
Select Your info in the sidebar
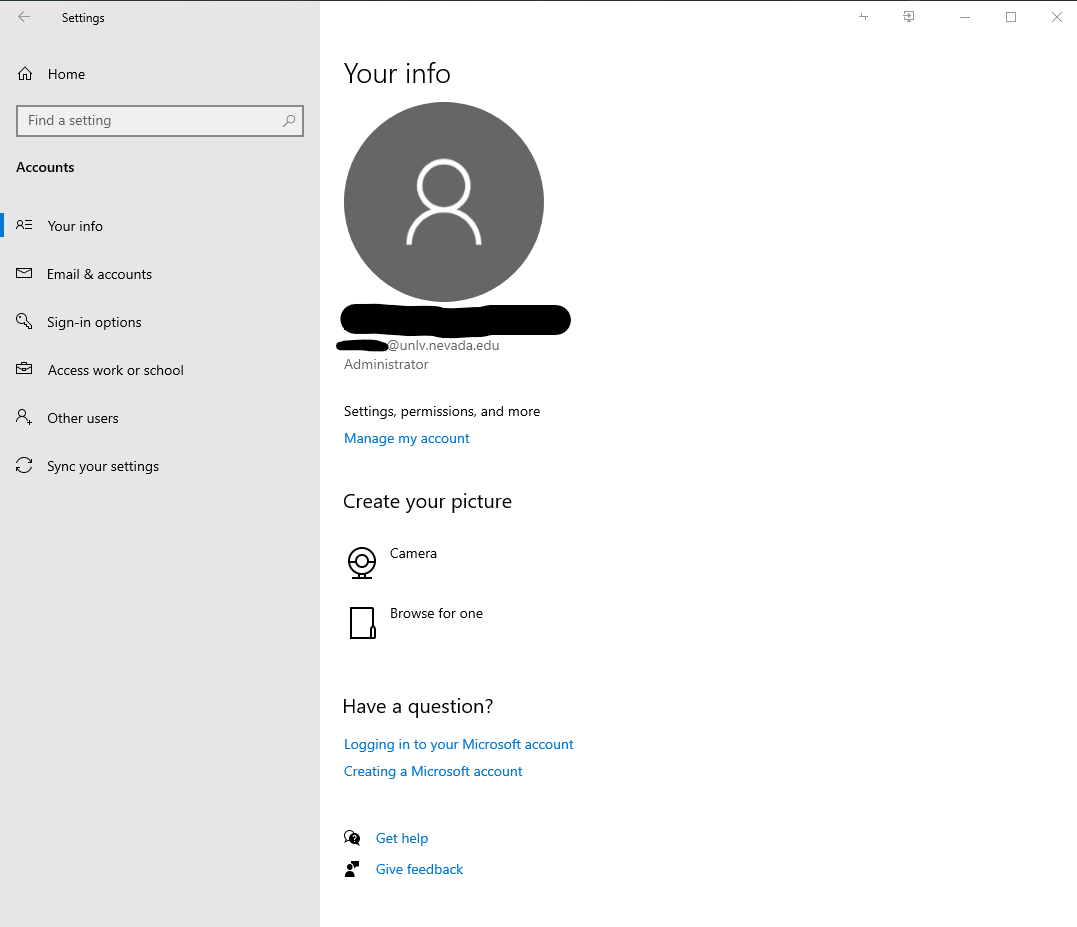point(75,226)
